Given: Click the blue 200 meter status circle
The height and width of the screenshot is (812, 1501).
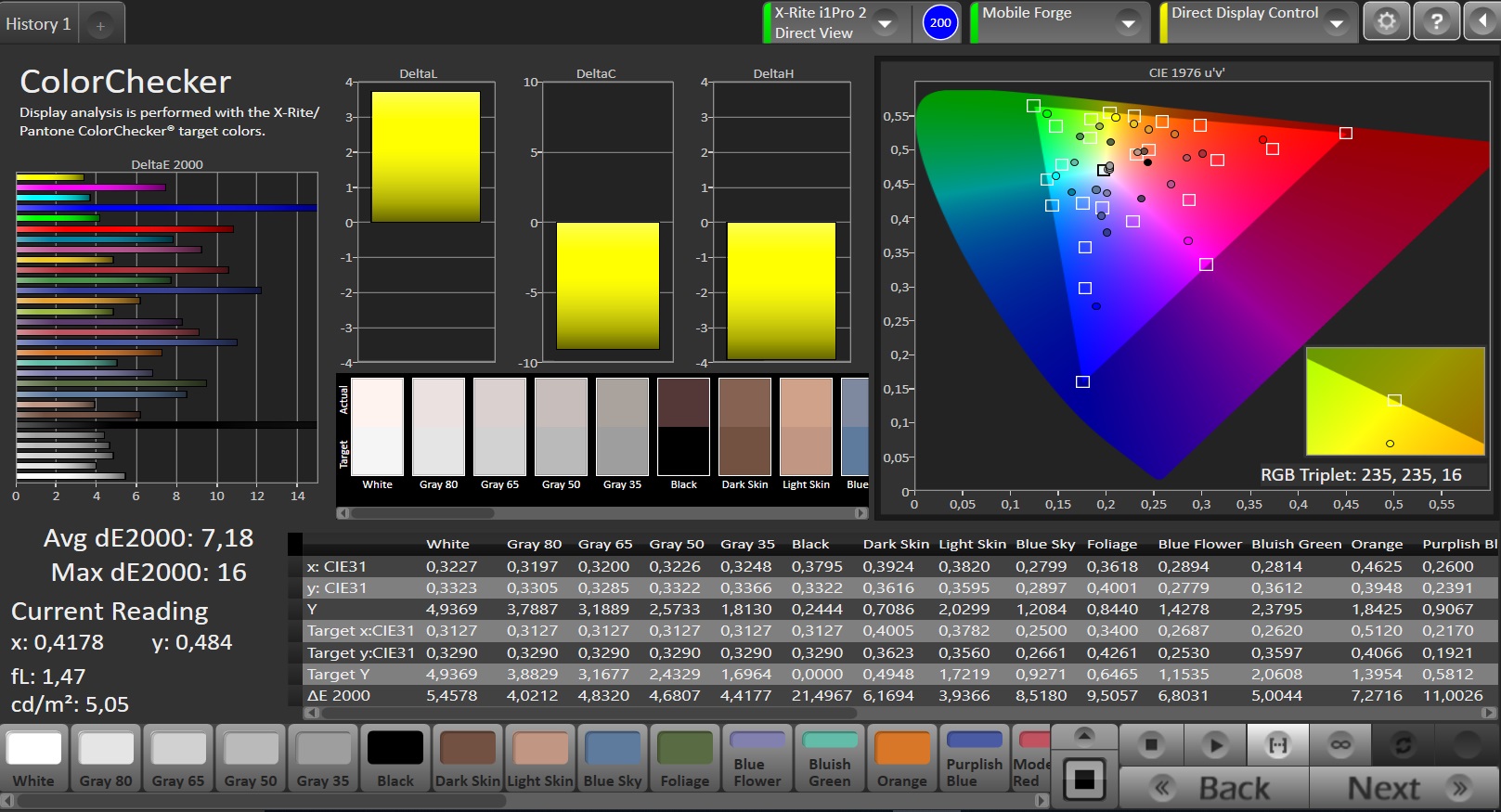Looking at the screenshot, I should click(940, 22).
